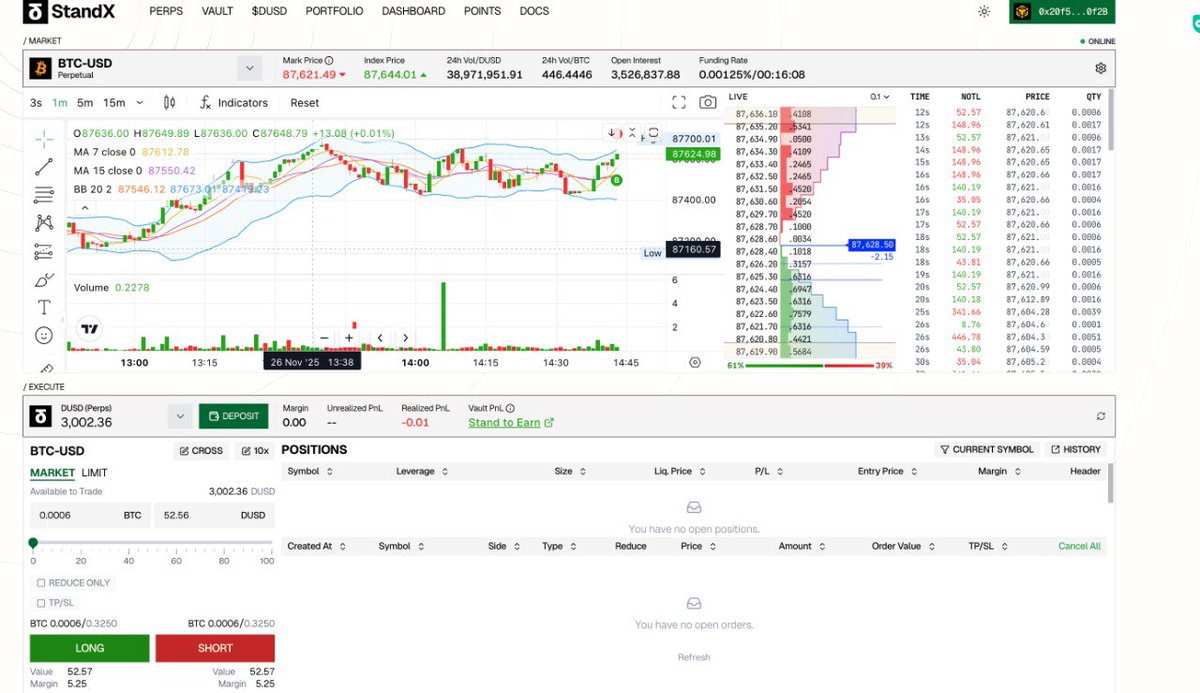Open the timeframe dropdown next to 15m
This screenshot has height=693, width=1200.
(138, 102)
